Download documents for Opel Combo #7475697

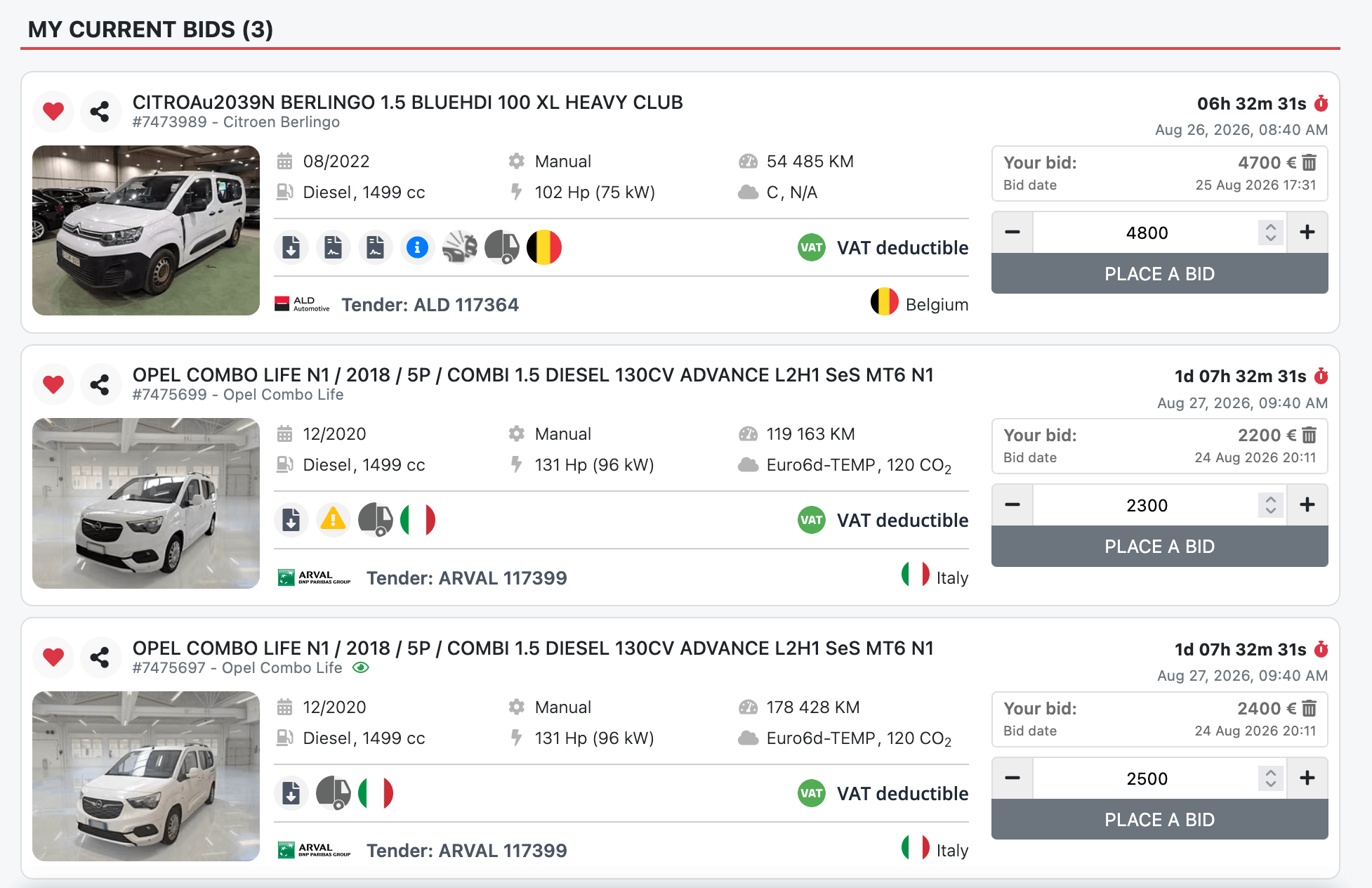click(291, 793)
